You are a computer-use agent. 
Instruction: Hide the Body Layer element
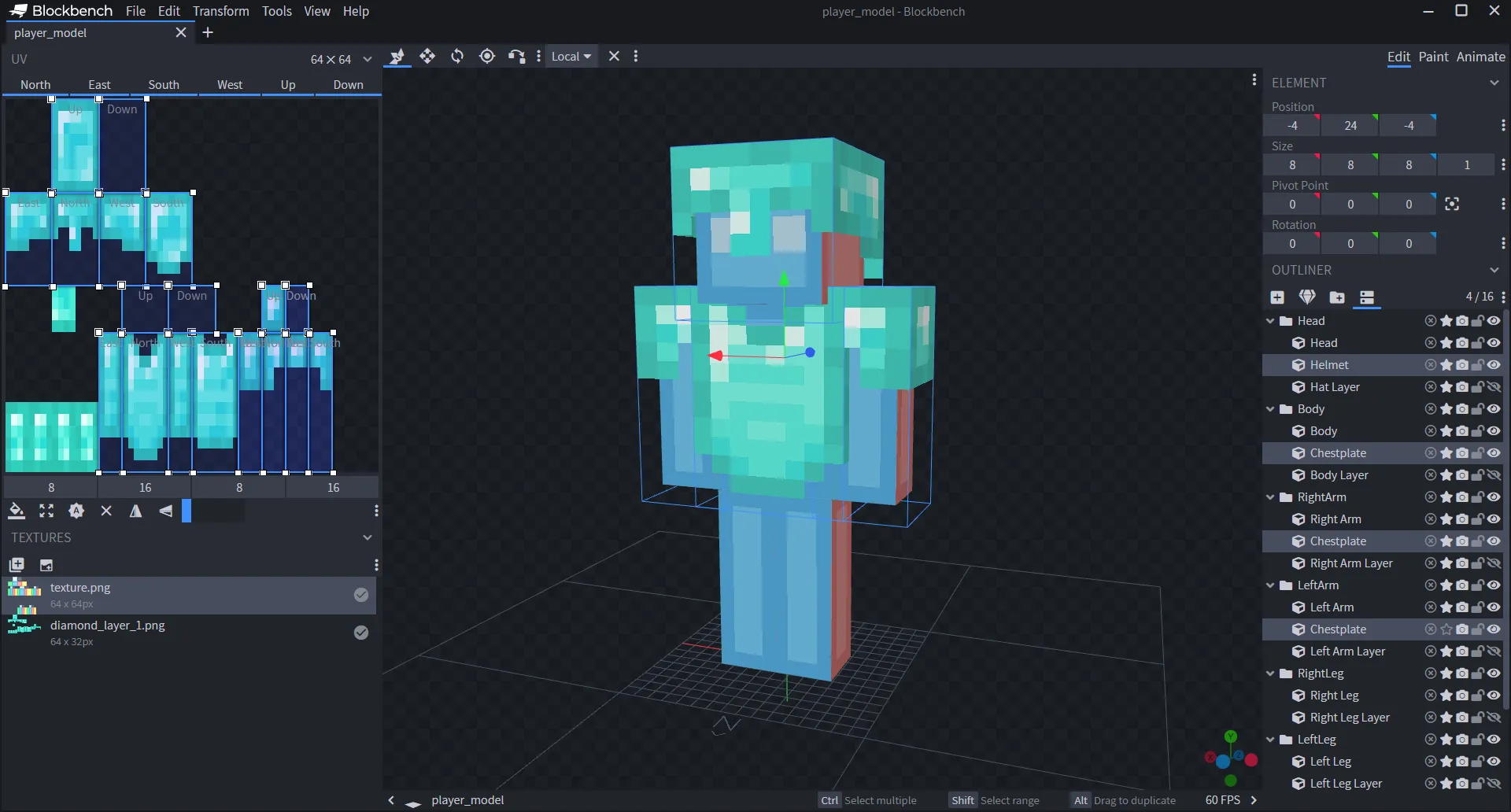coord(1494,475)
